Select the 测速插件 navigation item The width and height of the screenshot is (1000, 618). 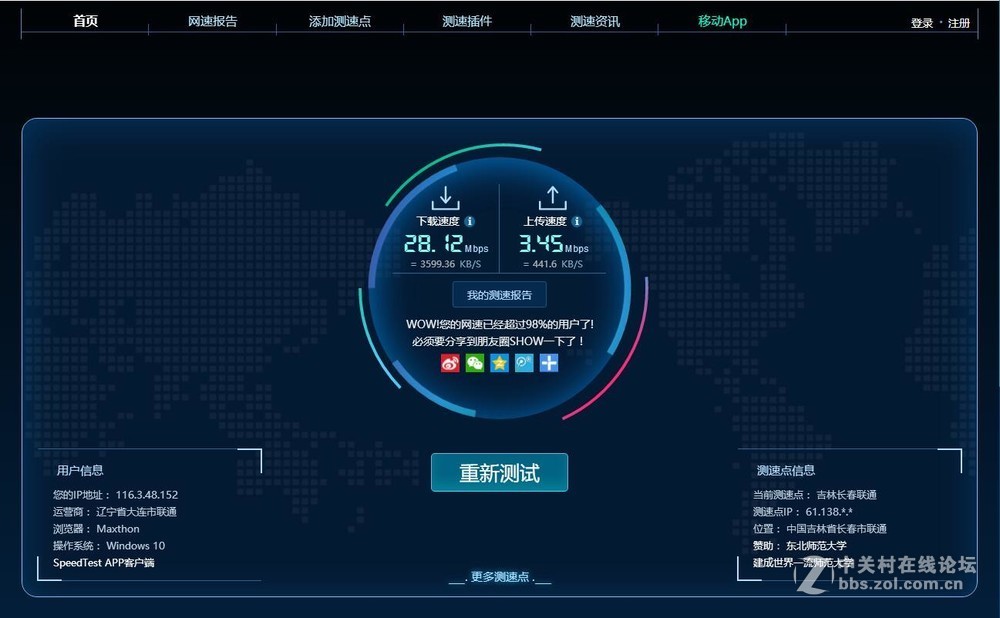point(467,21)
